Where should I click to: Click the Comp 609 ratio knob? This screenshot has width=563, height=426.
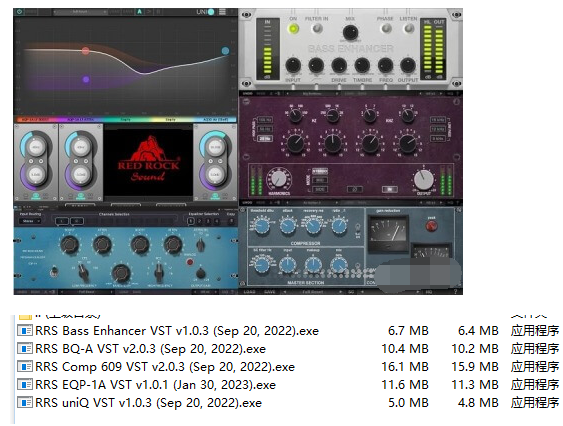(x=339, y=226)
